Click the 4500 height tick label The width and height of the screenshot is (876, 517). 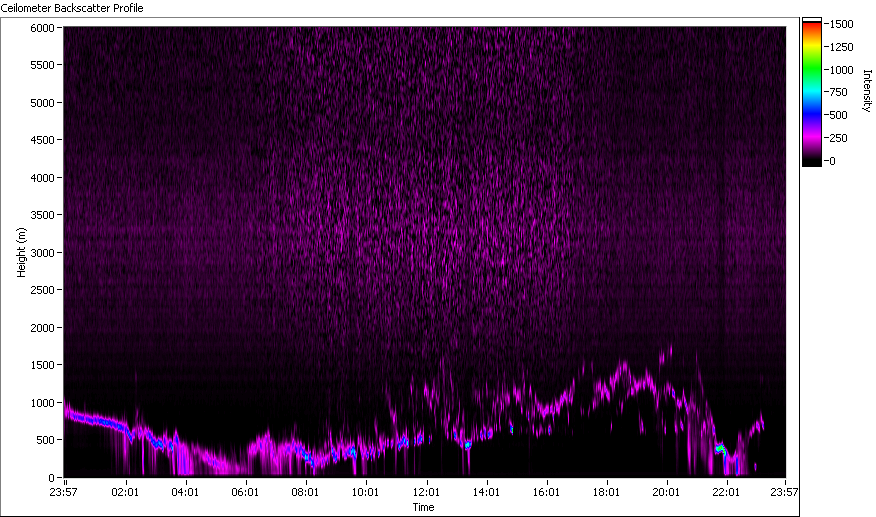[42, 140]
